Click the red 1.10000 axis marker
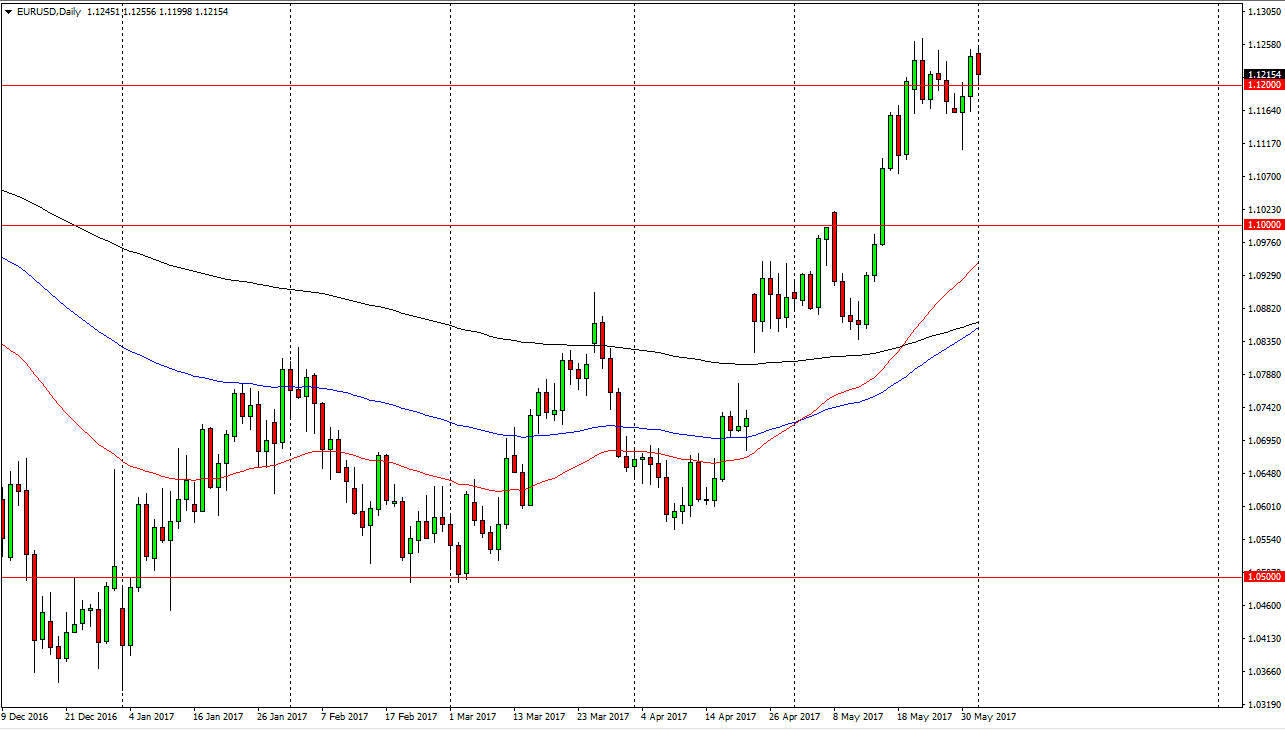 (x=1261, y=225)
